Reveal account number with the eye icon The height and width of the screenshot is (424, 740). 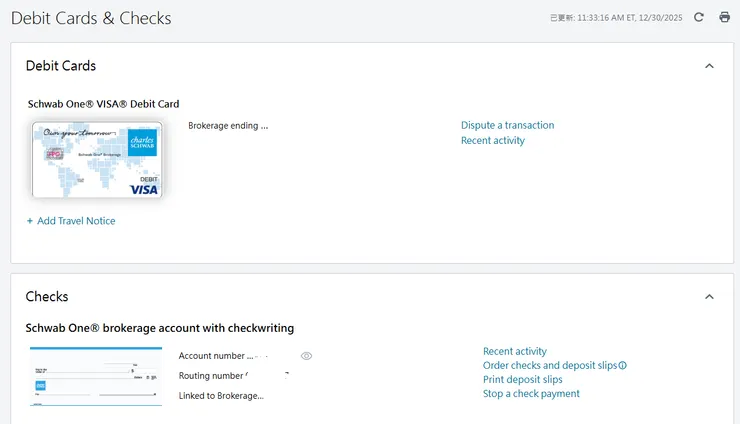307,356
